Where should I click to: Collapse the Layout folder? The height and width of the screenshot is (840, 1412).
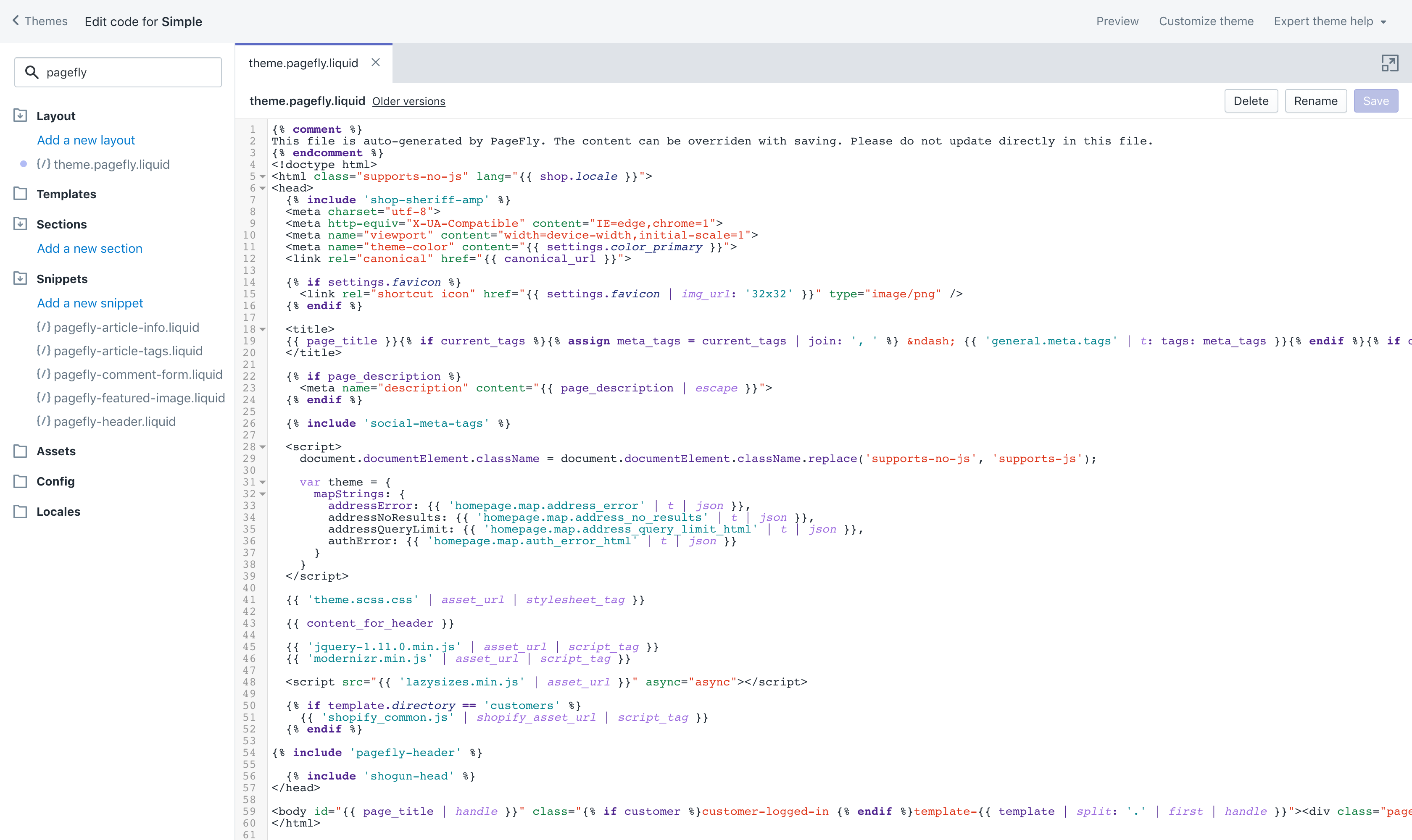pos(21,115)
